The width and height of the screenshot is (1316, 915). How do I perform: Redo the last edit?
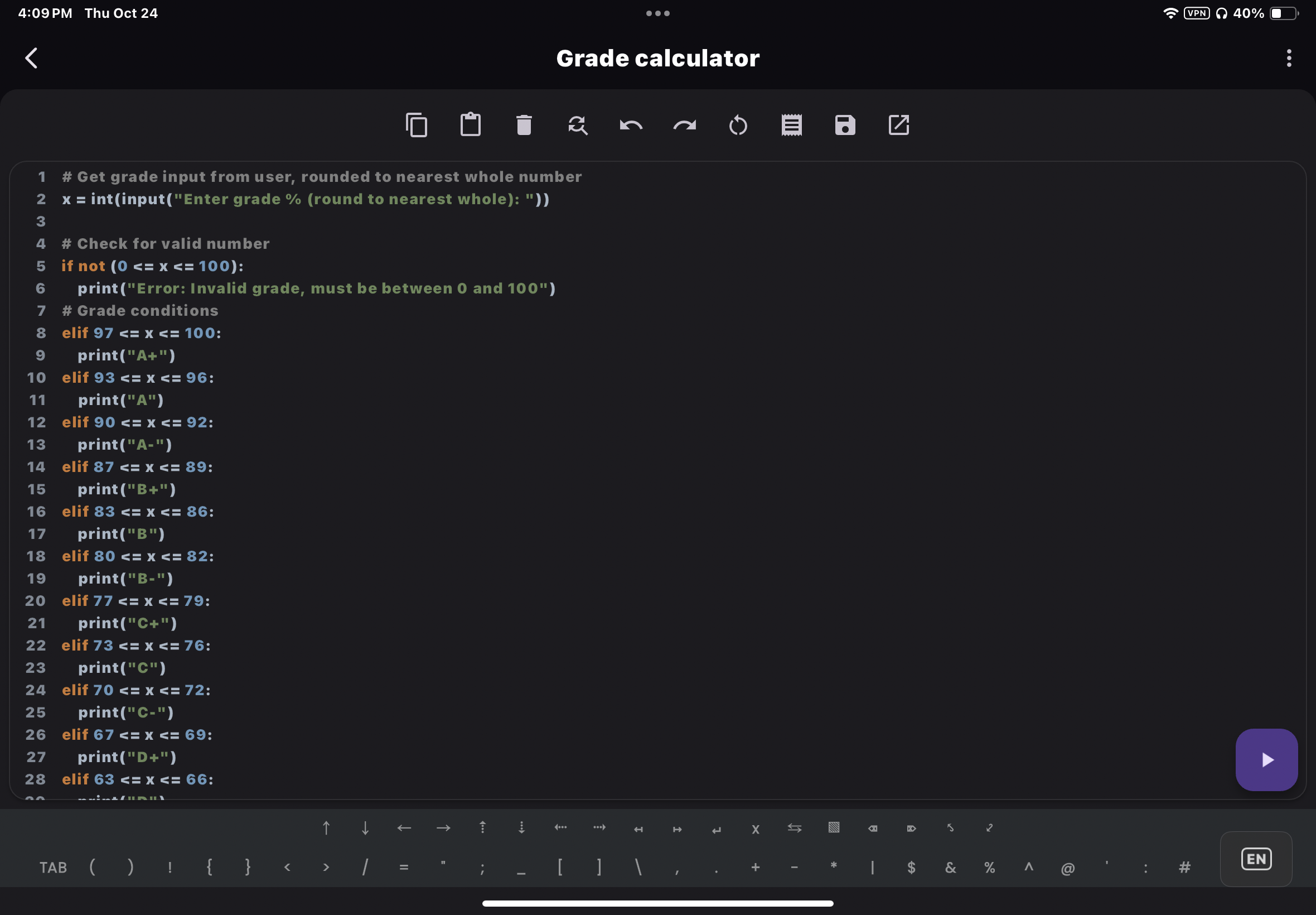click(685, 125)
